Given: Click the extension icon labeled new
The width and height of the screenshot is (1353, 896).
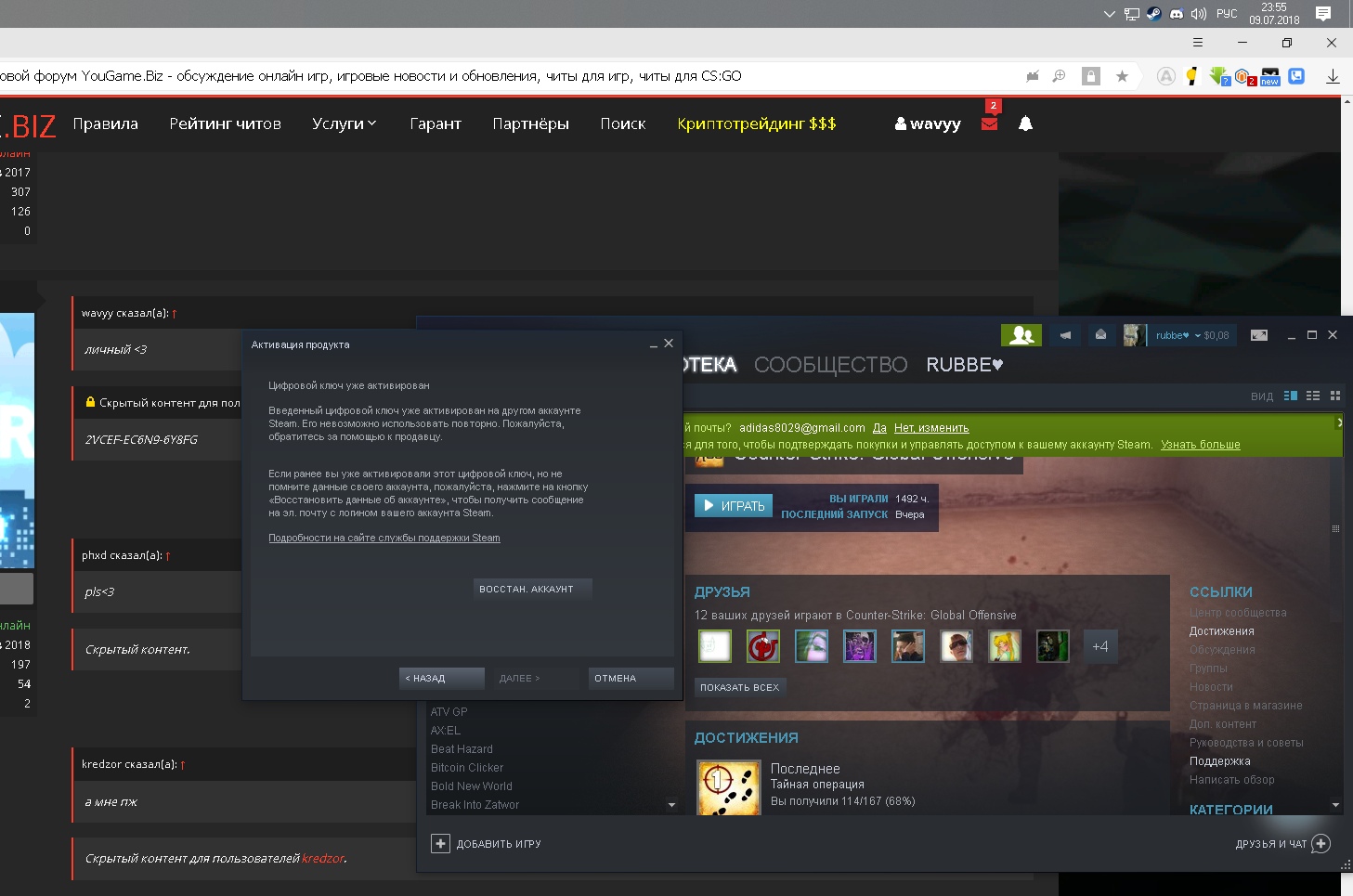Looking at the screenshot, I should [x=1269, y=77].
